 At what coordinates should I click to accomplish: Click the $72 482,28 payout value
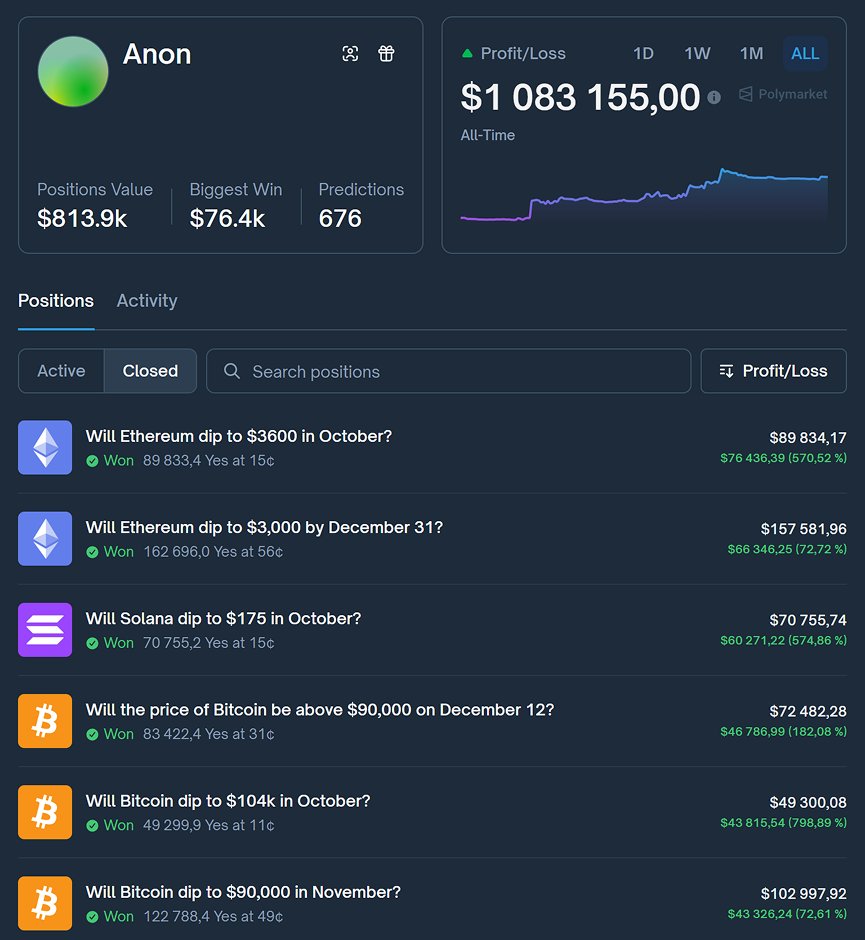tap(808, 711)
